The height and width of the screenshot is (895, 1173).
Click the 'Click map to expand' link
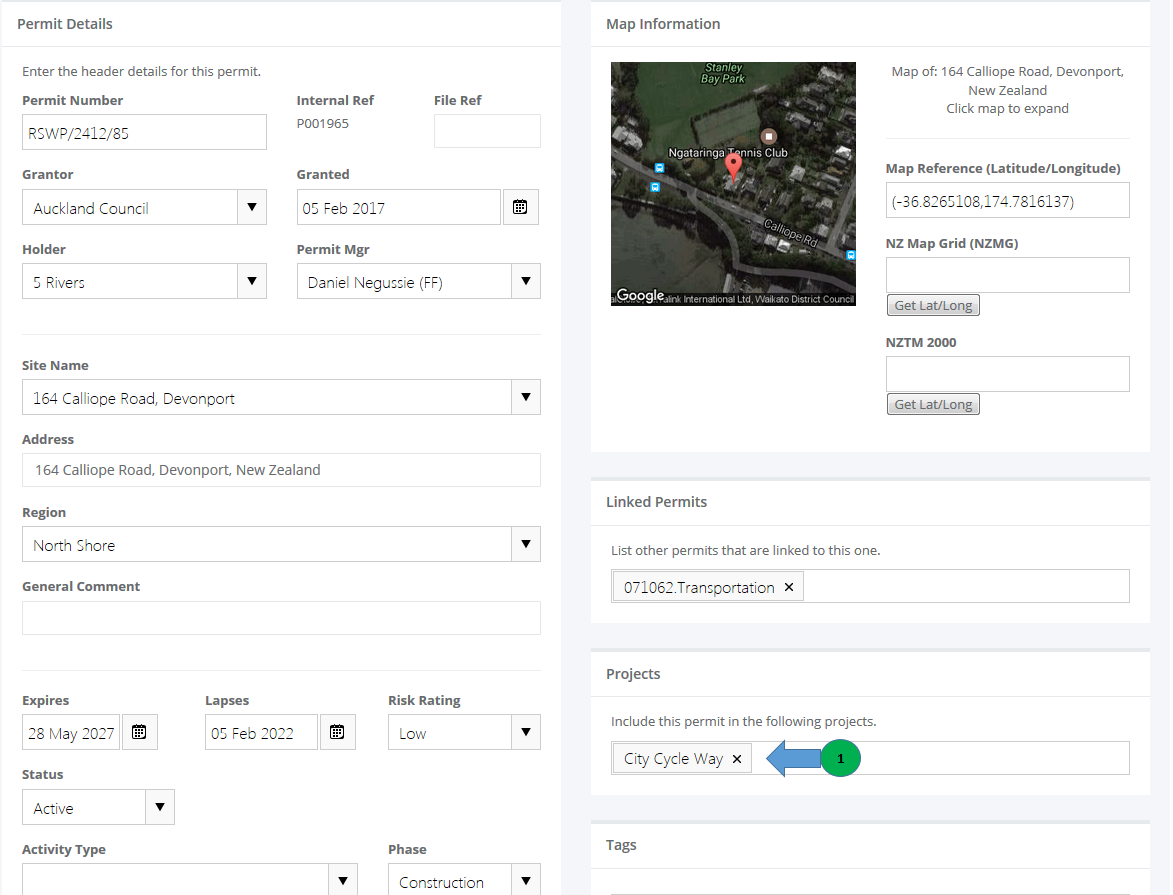(x=1007, y=108)
